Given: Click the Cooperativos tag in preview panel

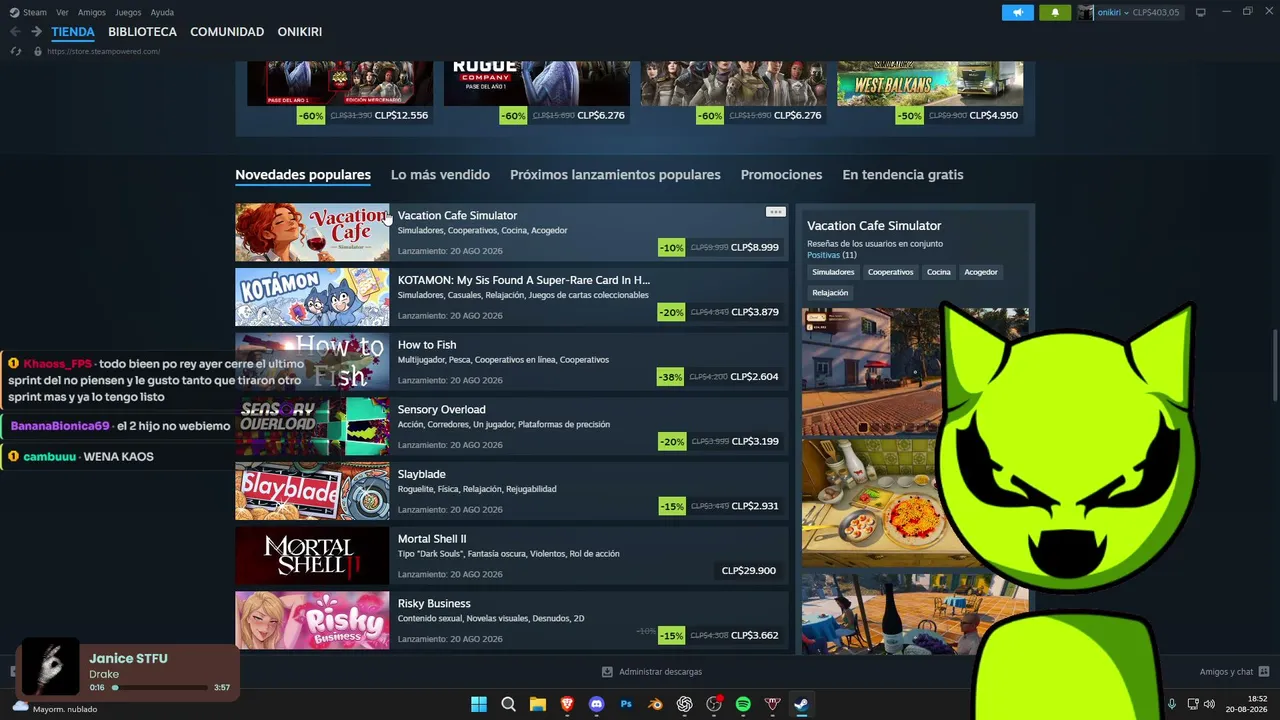Looking at the screenshot, I should click(x=890, y=272).
